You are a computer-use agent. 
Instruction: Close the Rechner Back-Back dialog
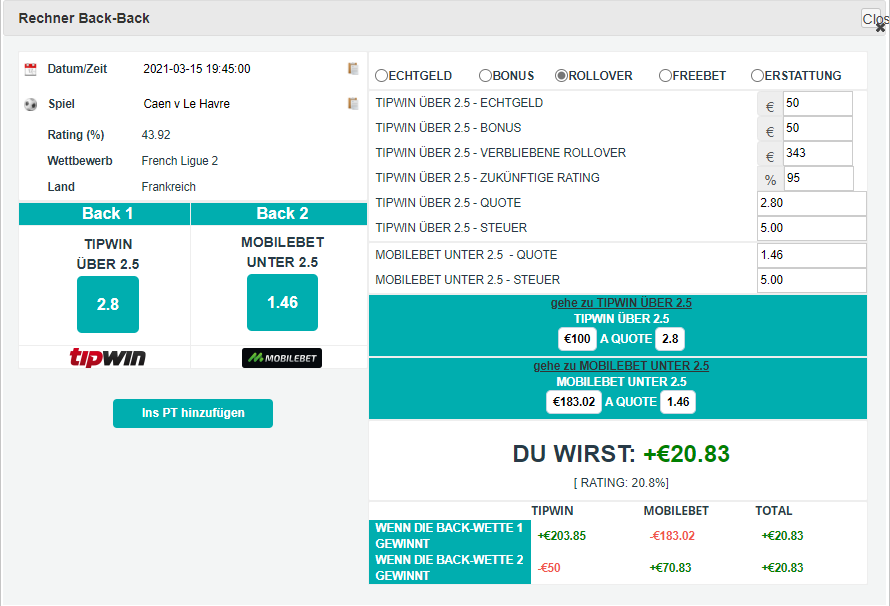coord(875,20)
